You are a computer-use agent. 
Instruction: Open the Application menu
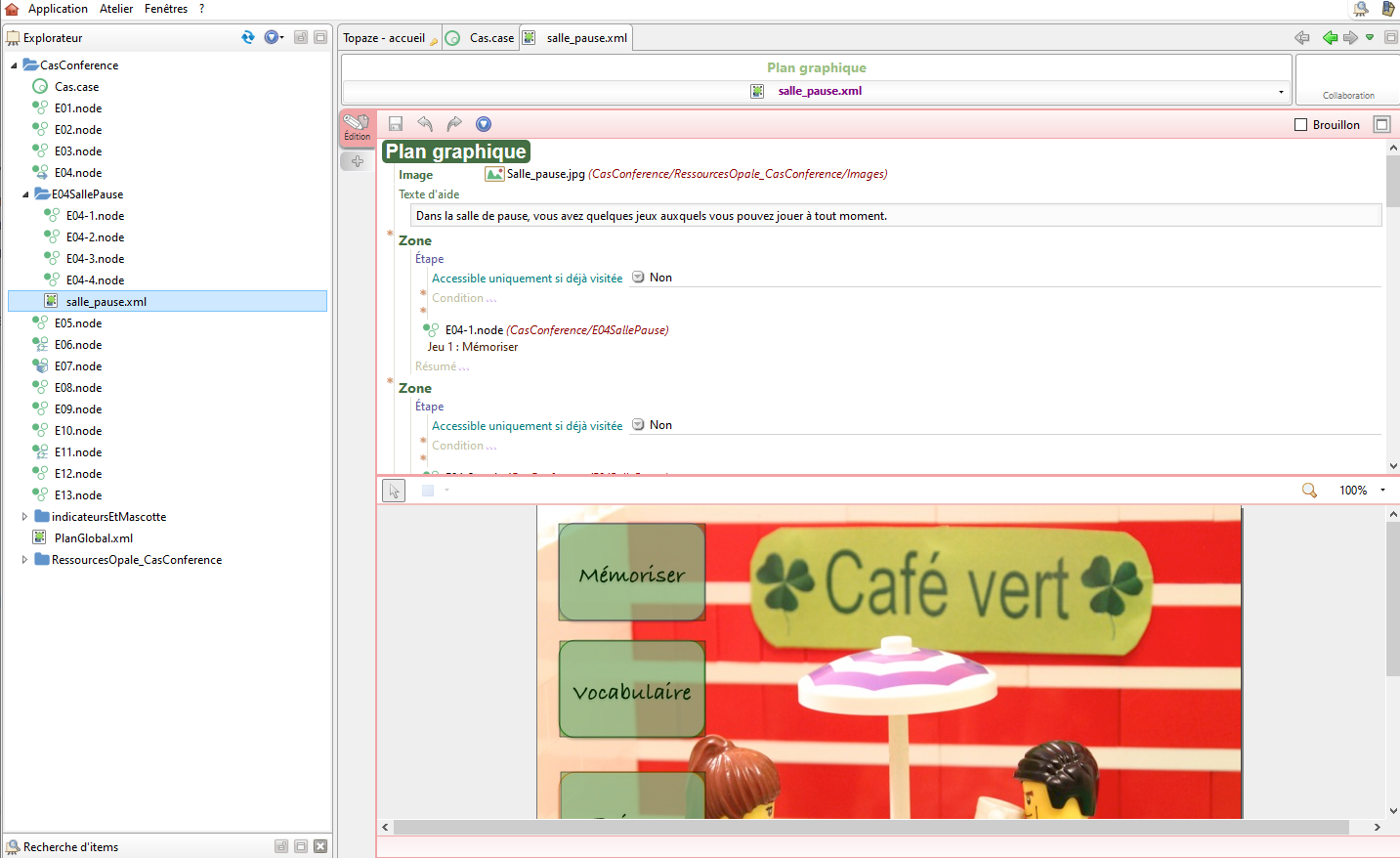(58, 9)
